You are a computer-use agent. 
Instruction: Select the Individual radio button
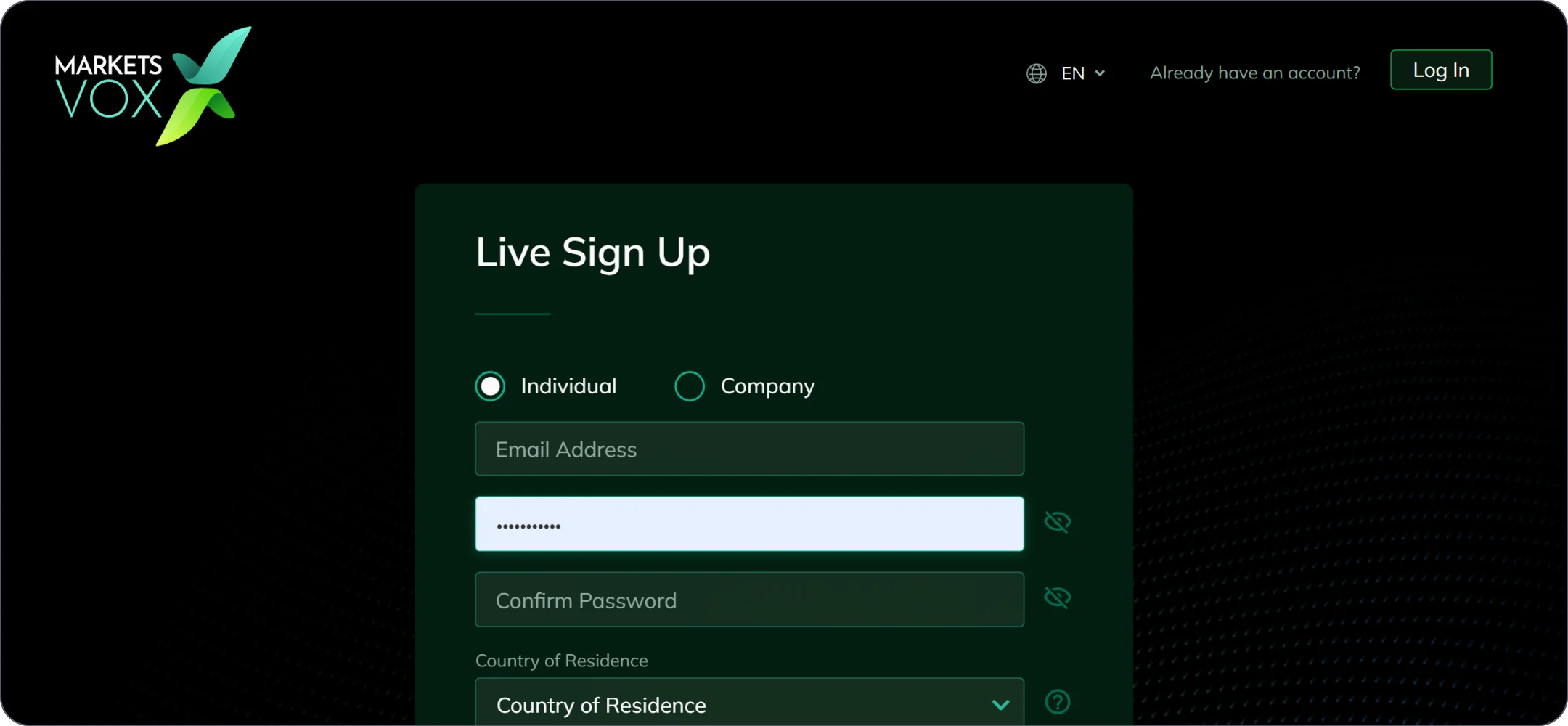[490, 386]
